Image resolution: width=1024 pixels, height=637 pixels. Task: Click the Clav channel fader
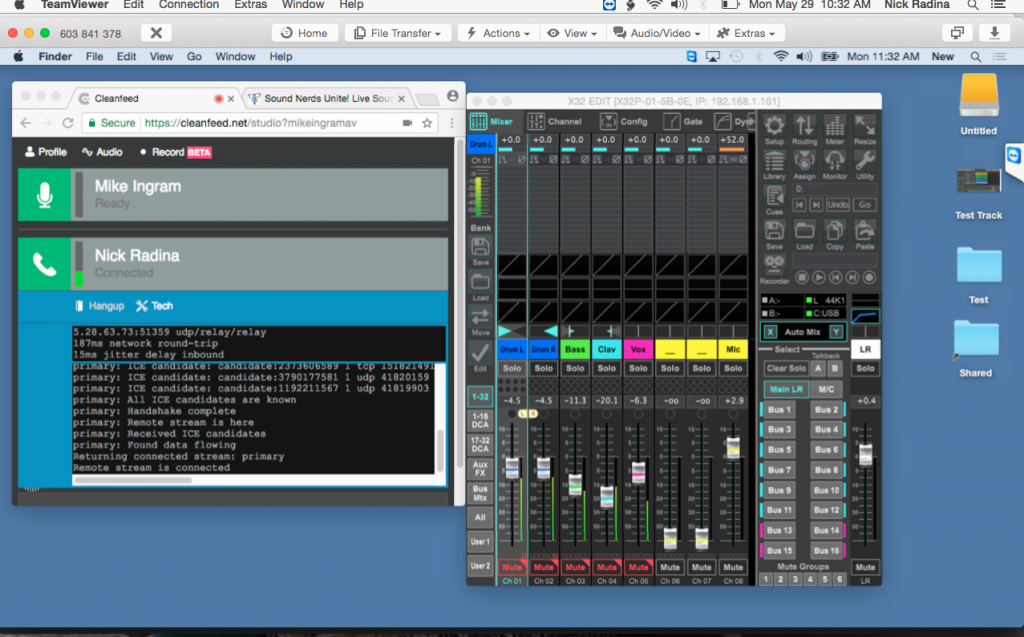coord(607,497)
